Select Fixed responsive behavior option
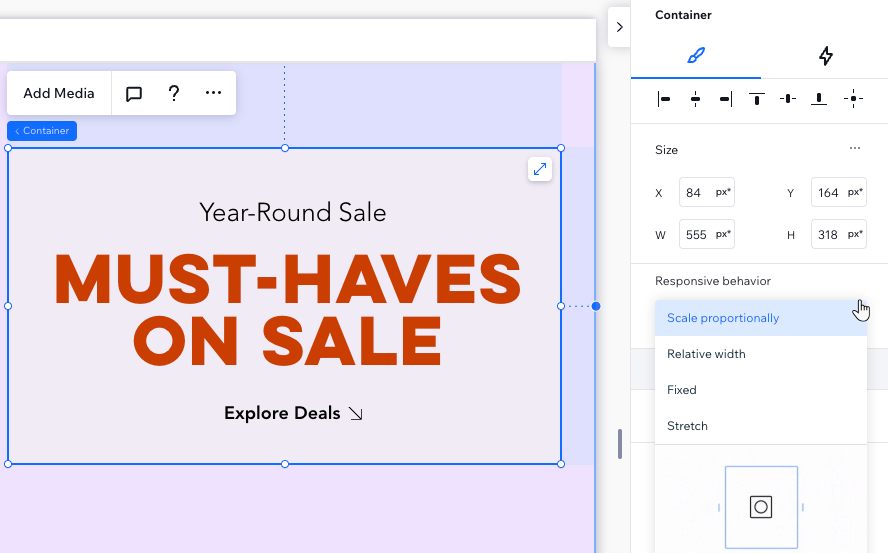The image size is (888, 553). pyautogui.click(x=761, y=390)
